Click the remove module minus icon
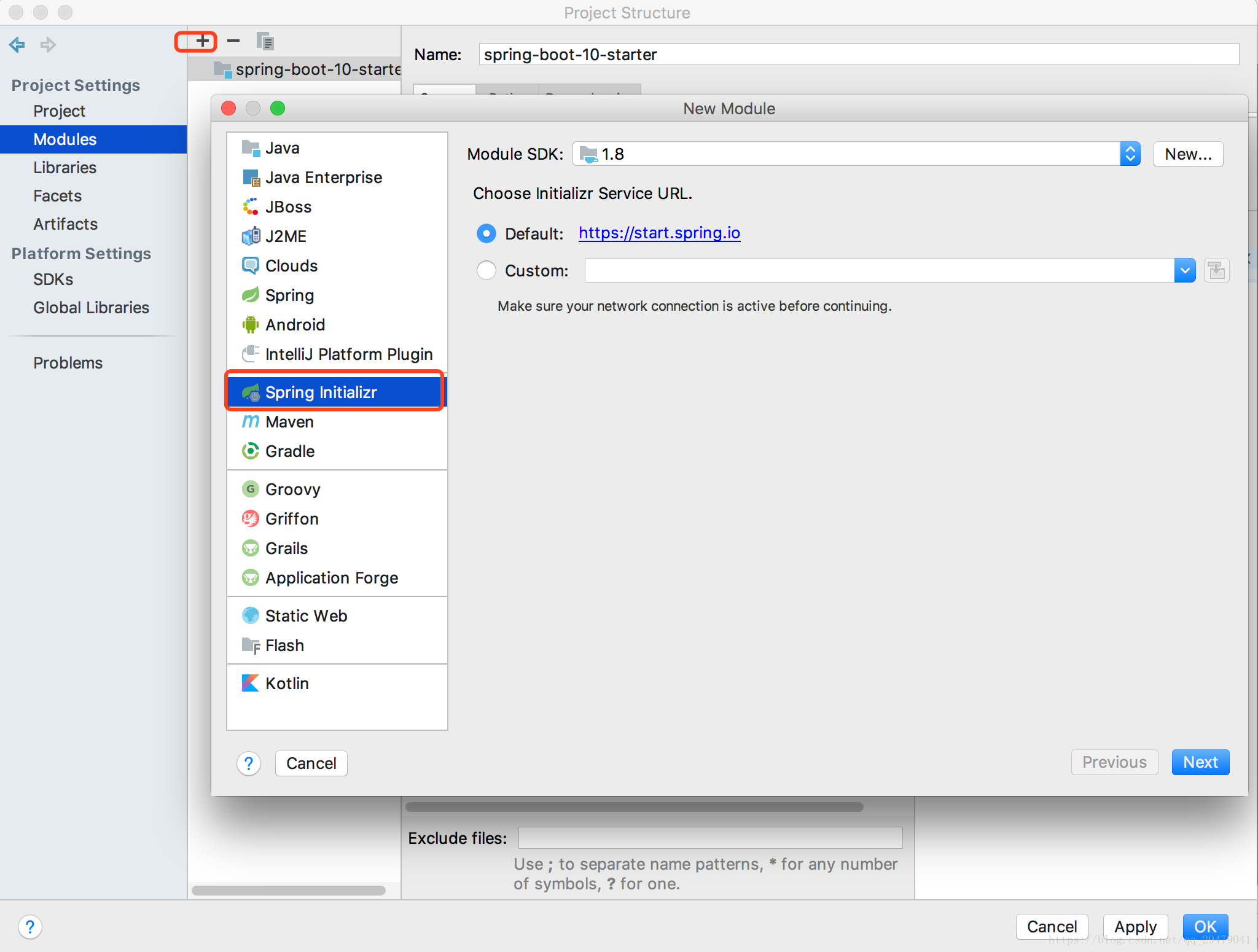 [233, 41]
